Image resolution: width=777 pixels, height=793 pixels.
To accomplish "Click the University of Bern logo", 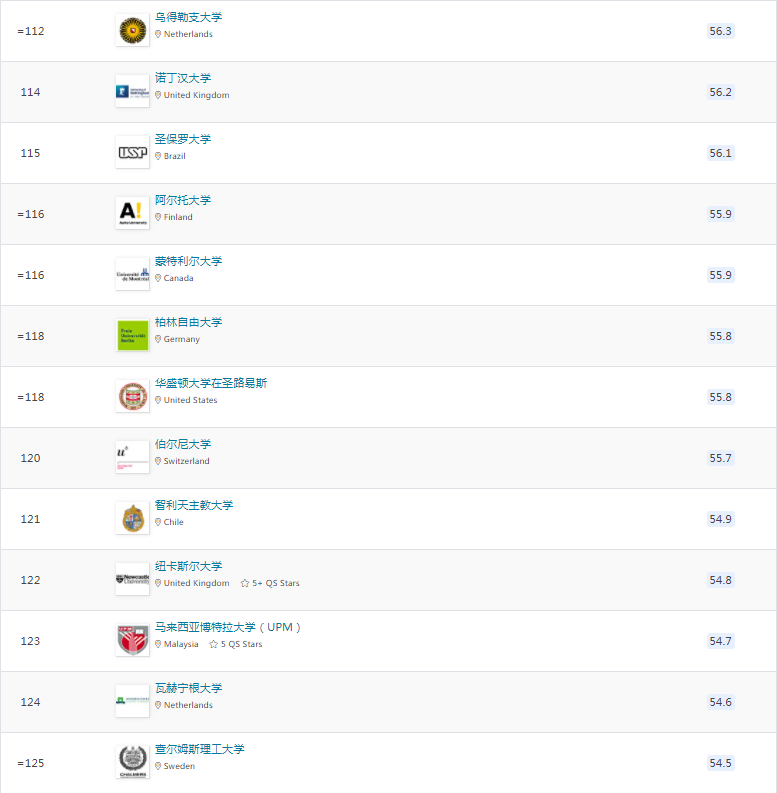I will 133,457.
